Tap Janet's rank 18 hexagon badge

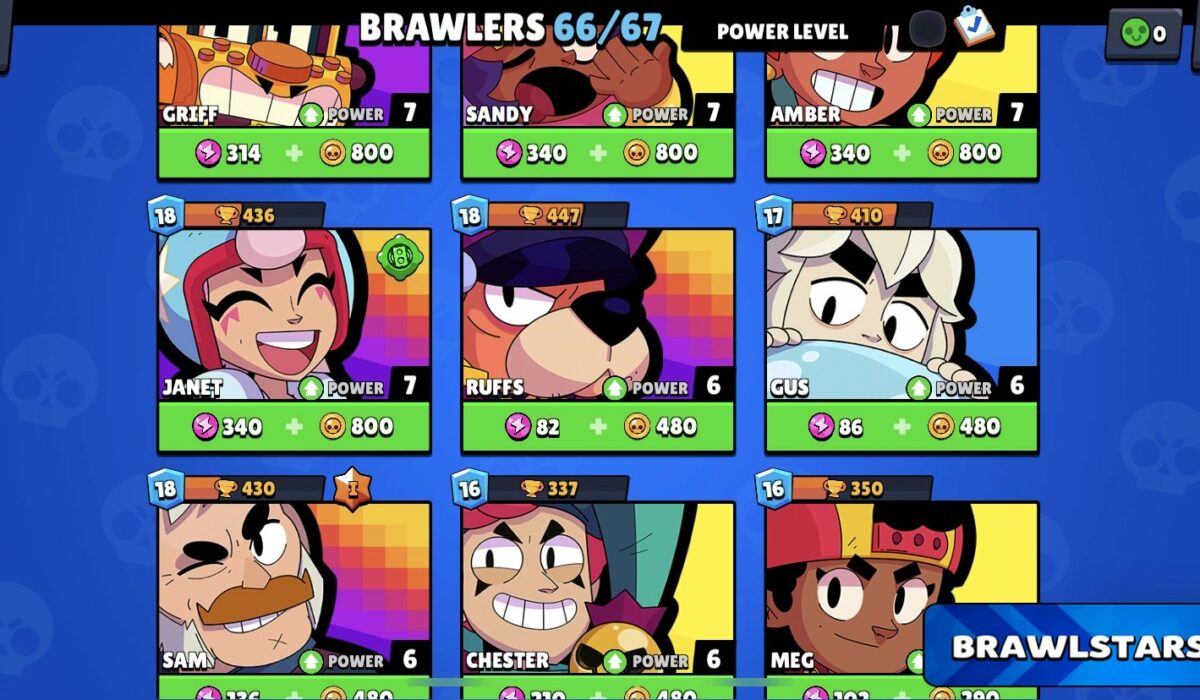pyautogui.click(x=167, y=215)
